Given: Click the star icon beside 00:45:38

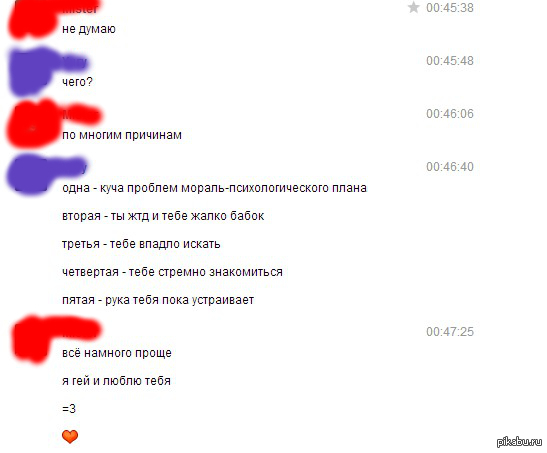Looking at the screenshot, I should (413, 7).
